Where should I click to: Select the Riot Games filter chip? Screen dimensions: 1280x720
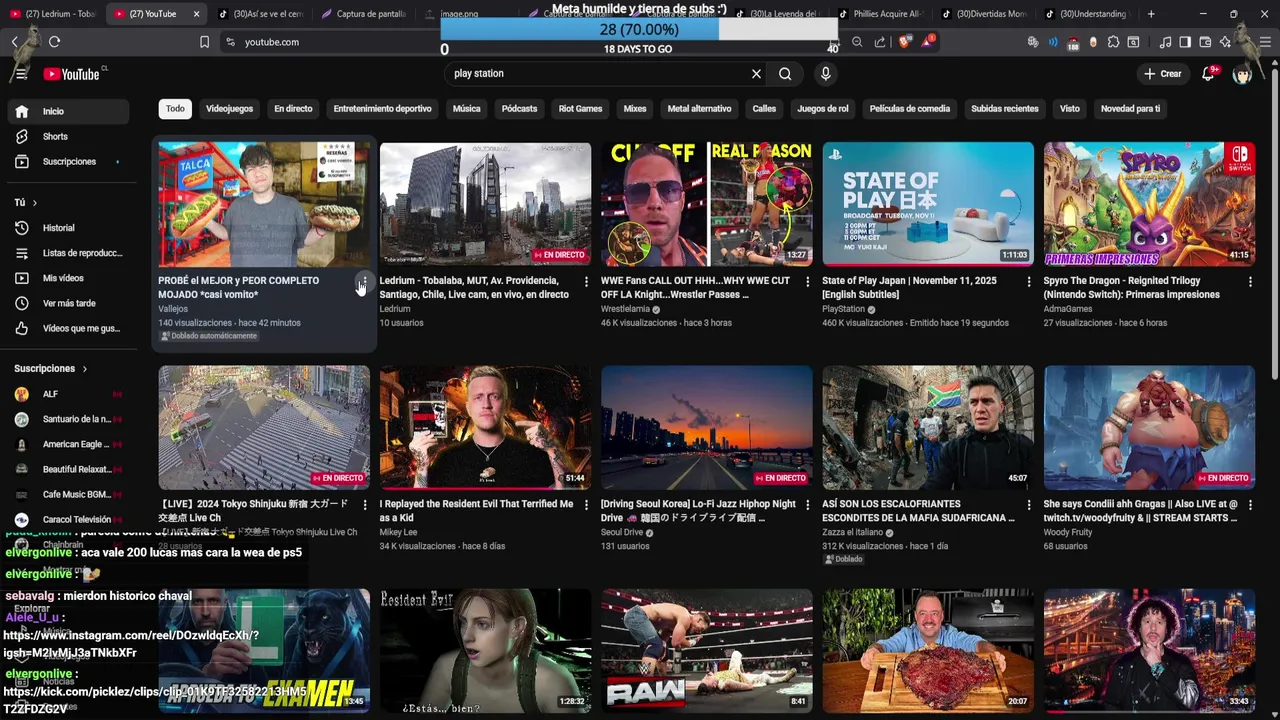(580, 109)
